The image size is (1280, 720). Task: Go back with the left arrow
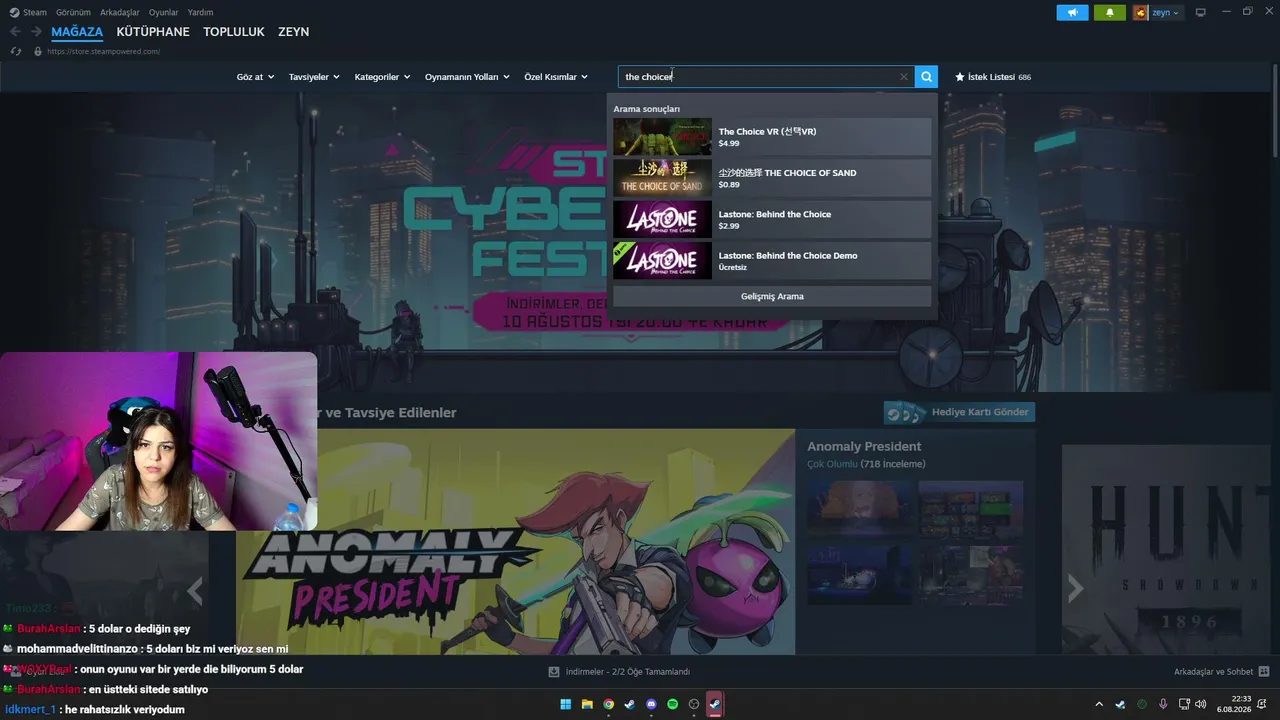tap(15, 32)
